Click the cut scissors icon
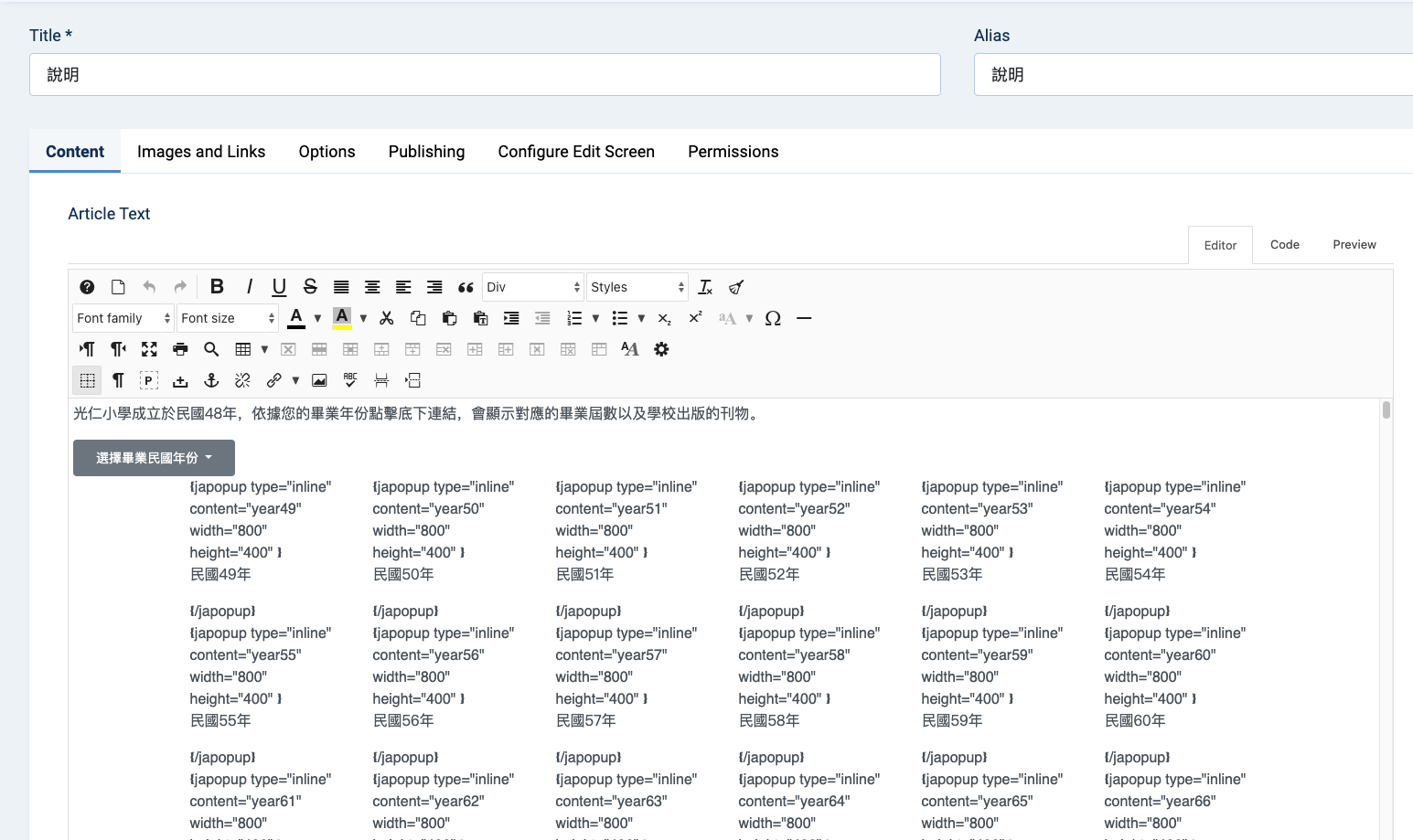Image resolution: width=1413 pixels, height=840 pixels. 387,318
